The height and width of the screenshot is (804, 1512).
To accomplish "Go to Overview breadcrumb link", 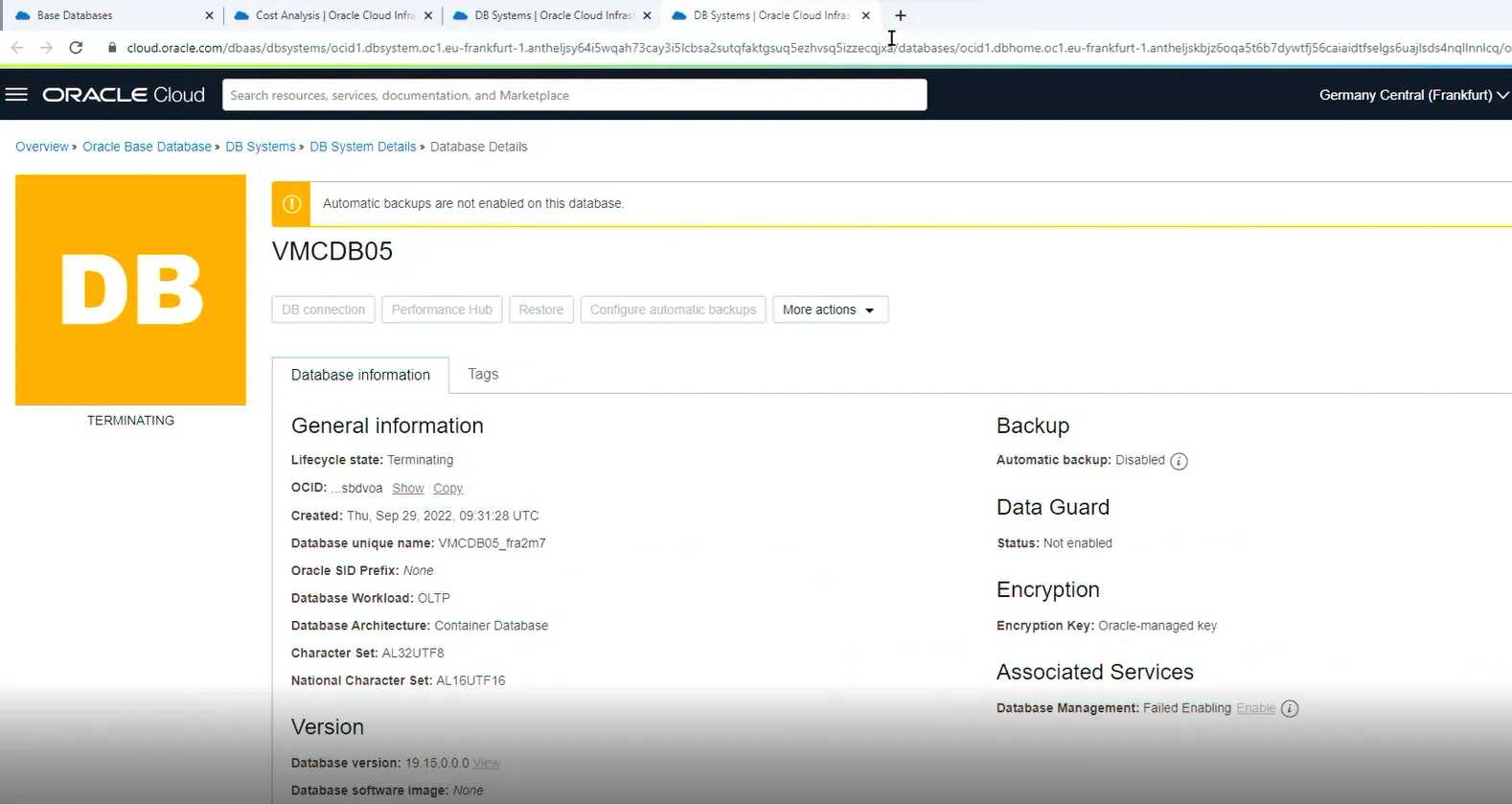I will (x=42, y=147).
